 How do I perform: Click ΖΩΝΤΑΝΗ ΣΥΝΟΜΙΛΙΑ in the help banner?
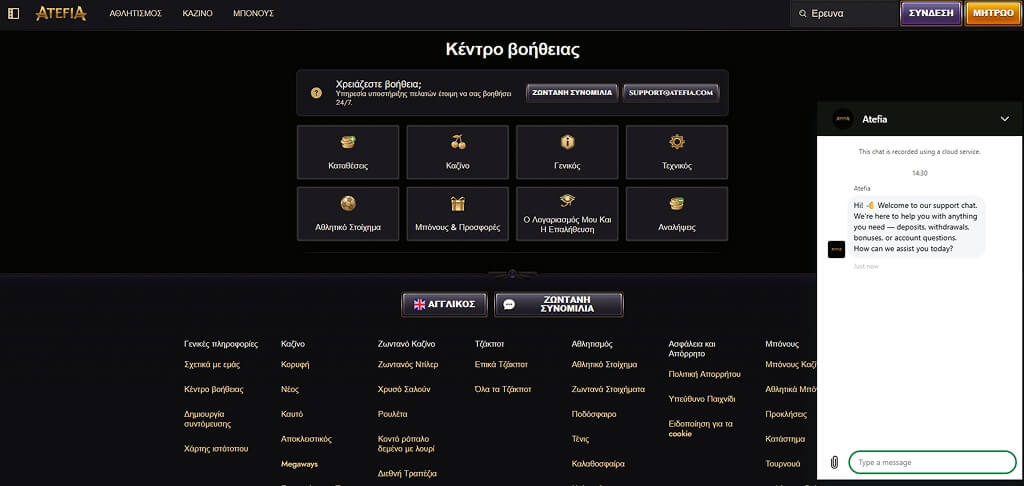click(x=572, y=93)
